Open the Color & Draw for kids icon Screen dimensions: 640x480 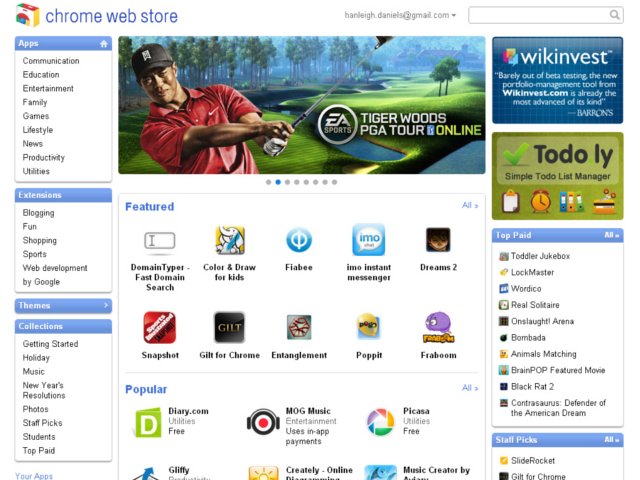click(x=230, y=240)
